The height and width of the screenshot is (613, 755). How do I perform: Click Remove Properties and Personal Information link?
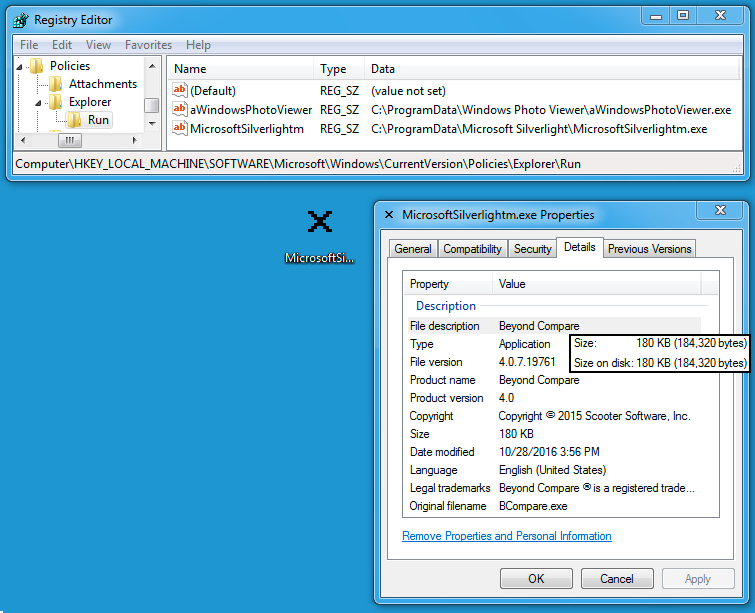(x=507, y=536)
